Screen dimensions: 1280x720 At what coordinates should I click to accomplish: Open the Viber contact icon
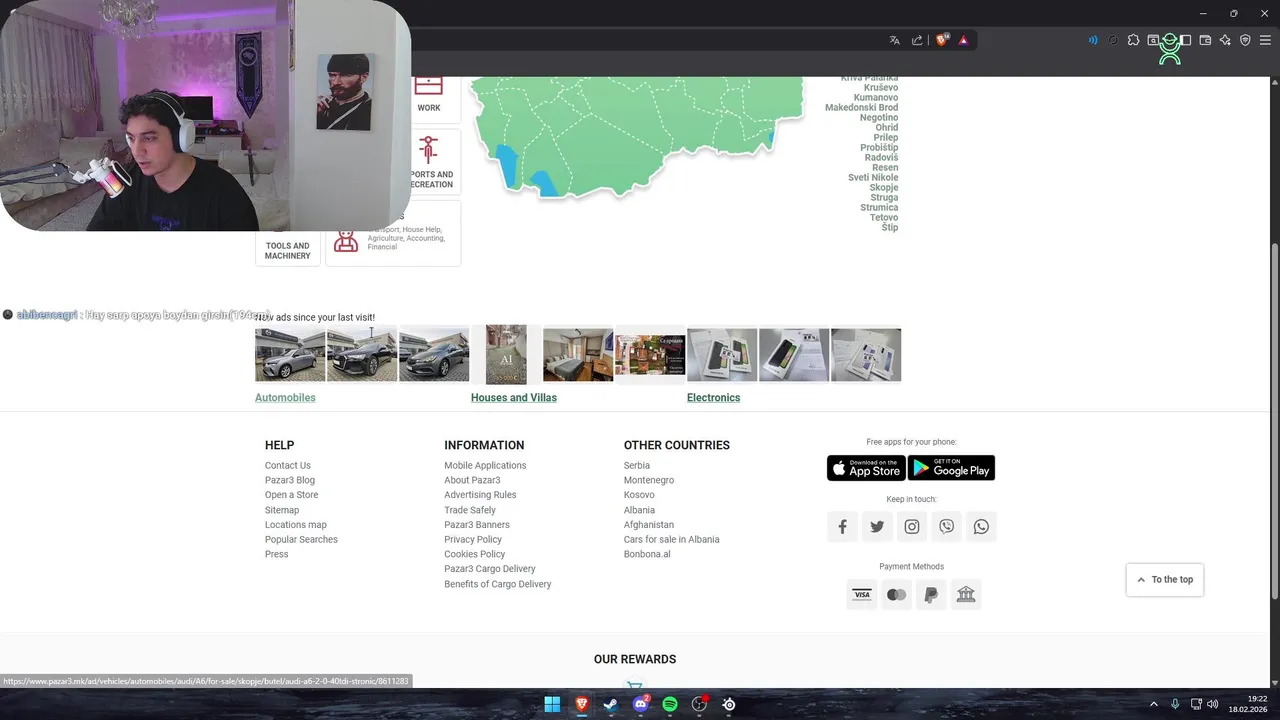click(x=946, y=527)
